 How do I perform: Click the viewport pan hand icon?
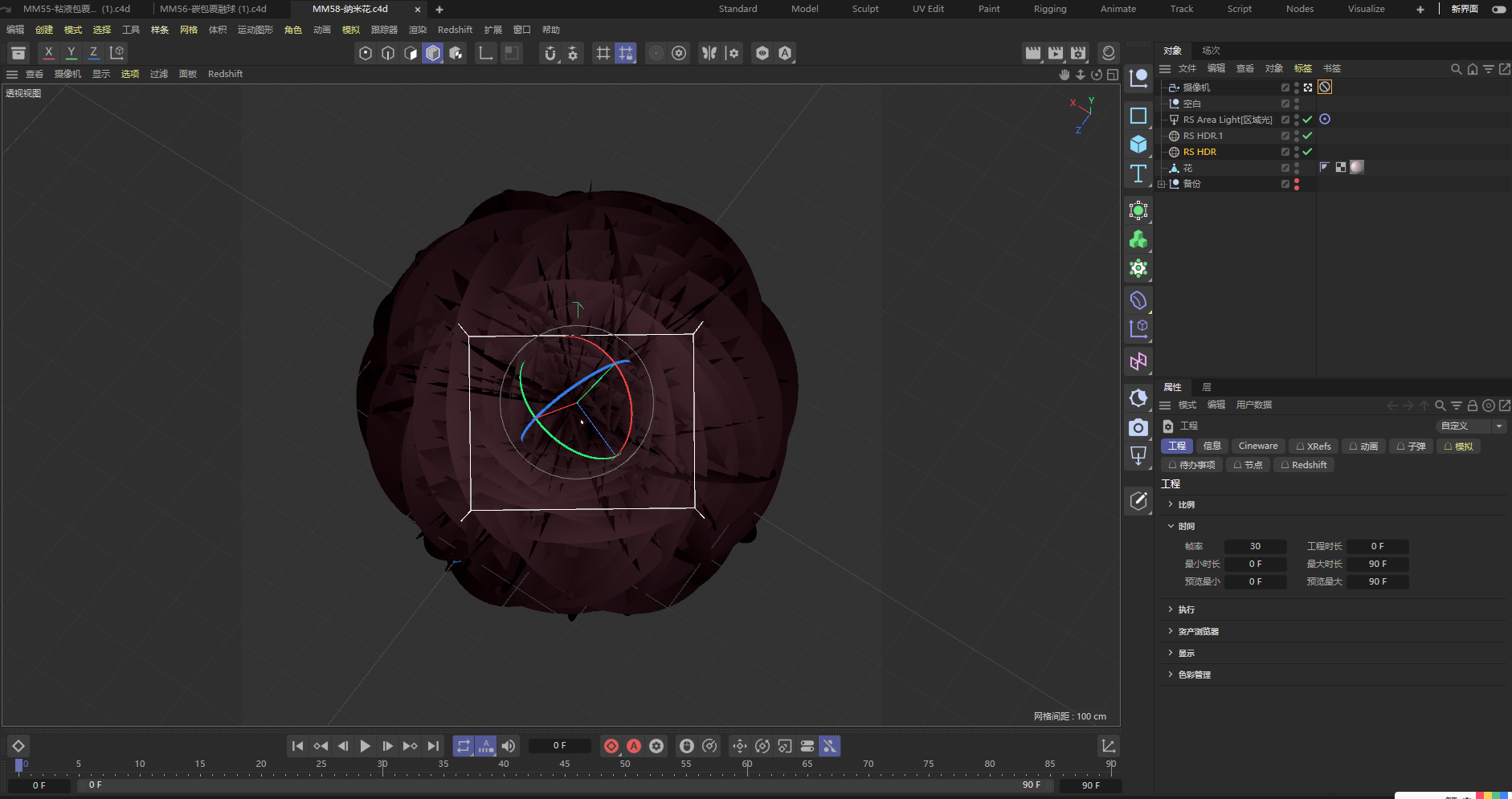click(x=1065, y=75)
